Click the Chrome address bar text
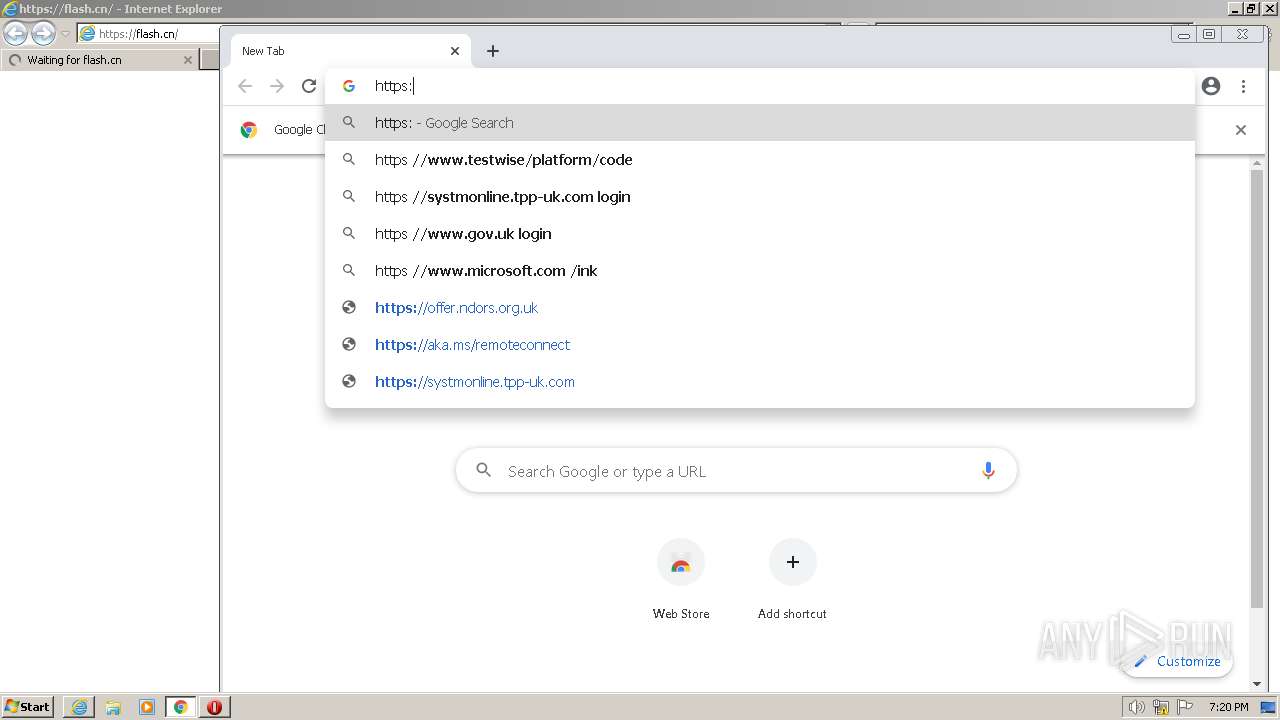Screen dimensions: 1280x720 coord(394,86)
